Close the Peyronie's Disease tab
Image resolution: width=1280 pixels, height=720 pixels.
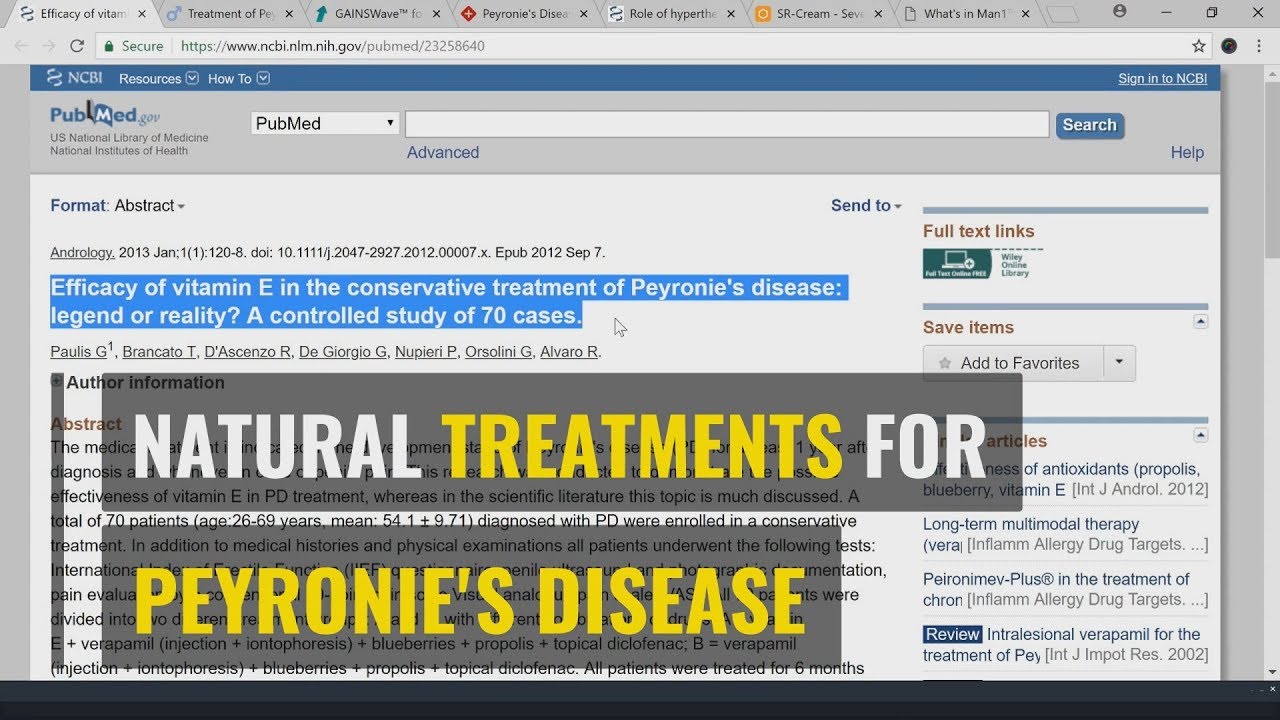583,14
